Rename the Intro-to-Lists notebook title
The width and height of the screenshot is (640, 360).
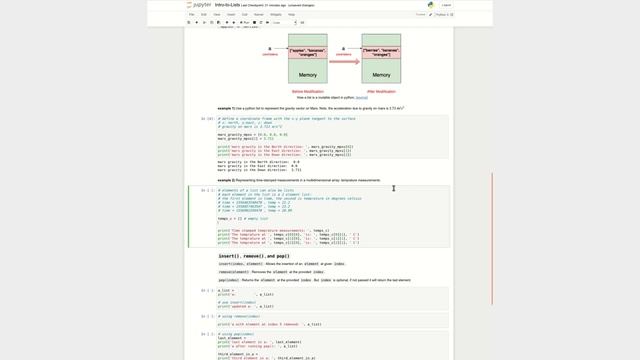[x=227, y=5]
